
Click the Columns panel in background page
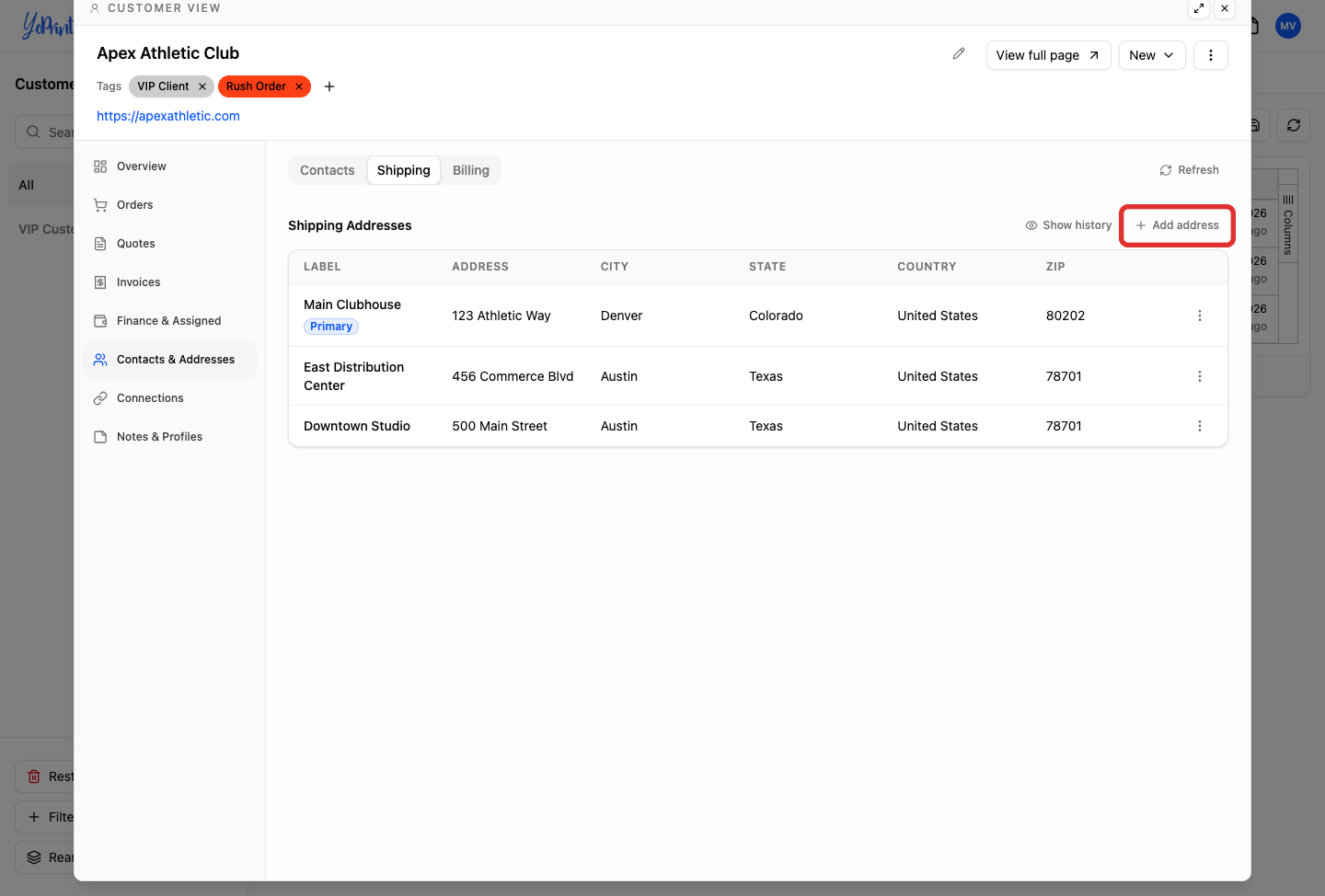[x=1288, y=225]
